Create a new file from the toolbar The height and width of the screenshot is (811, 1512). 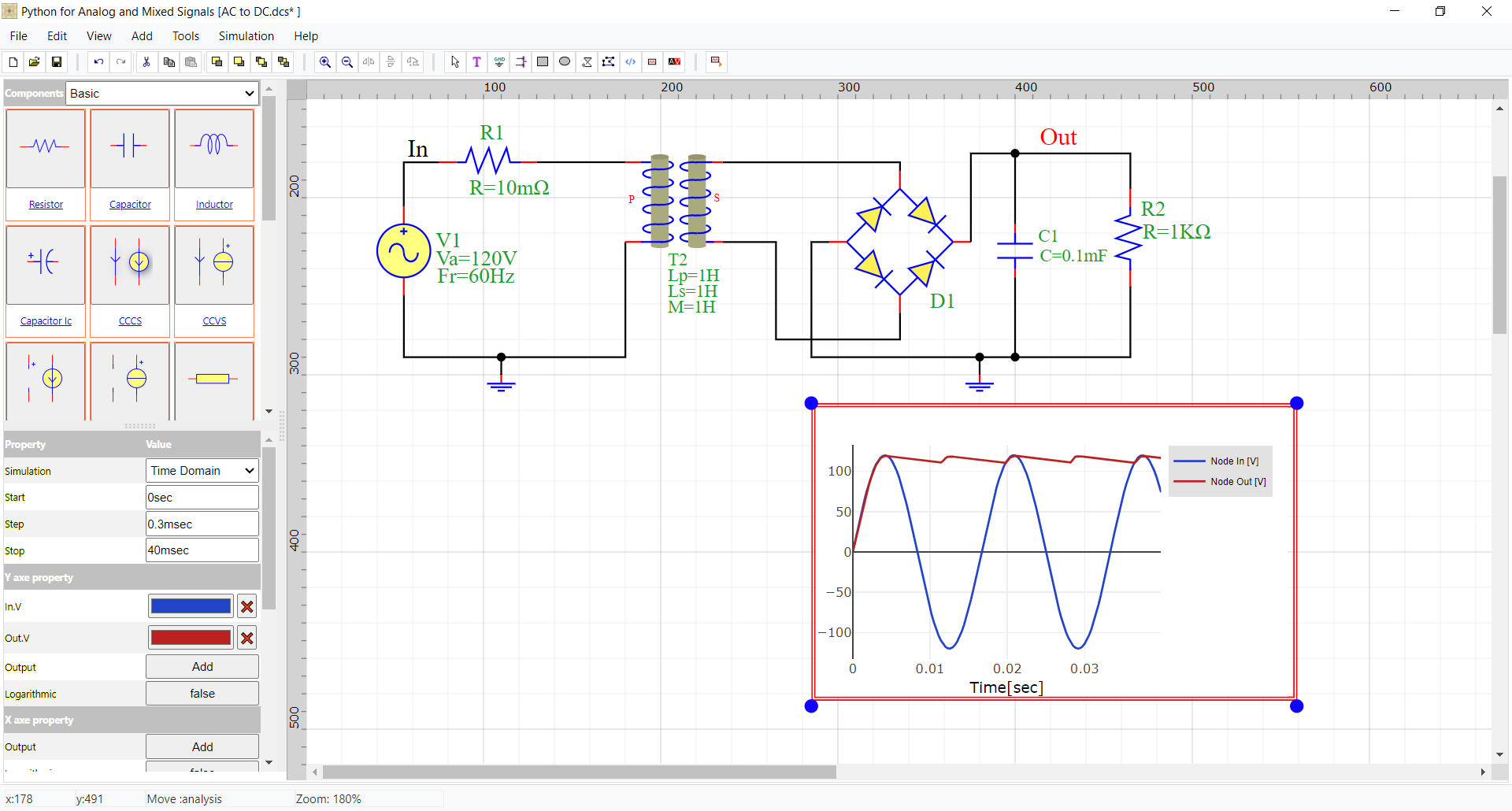tap(13, 62)
